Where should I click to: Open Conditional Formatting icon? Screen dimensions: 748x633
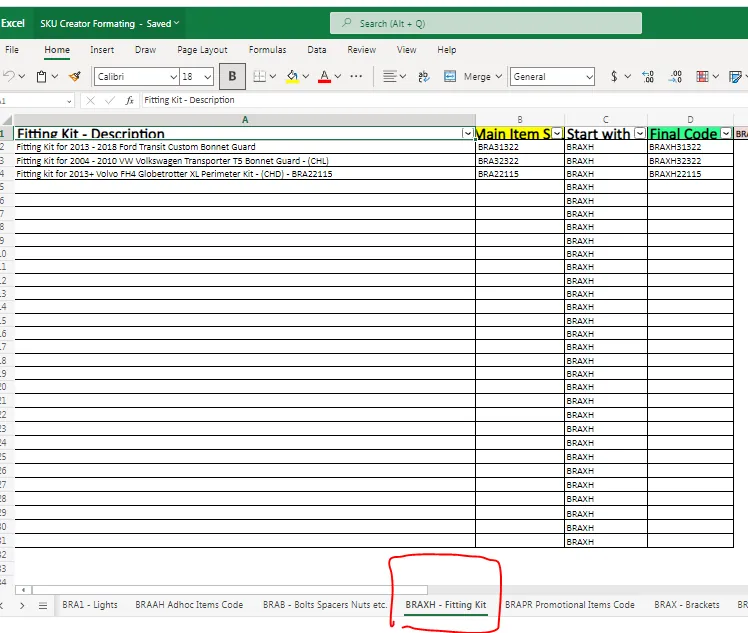coord(702,76)
